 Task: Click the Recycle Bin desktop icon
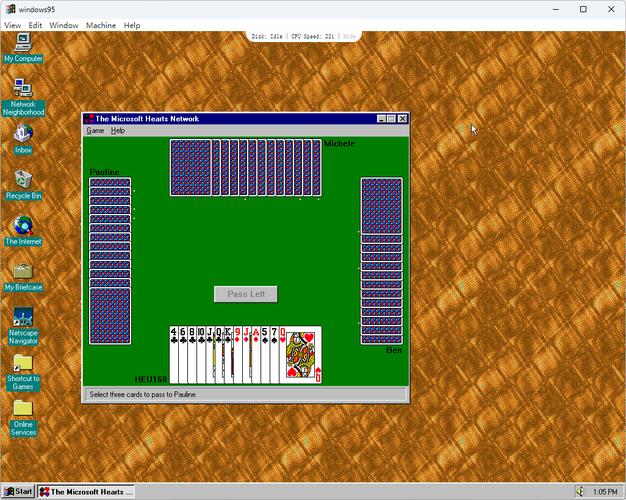pos(23,185)
